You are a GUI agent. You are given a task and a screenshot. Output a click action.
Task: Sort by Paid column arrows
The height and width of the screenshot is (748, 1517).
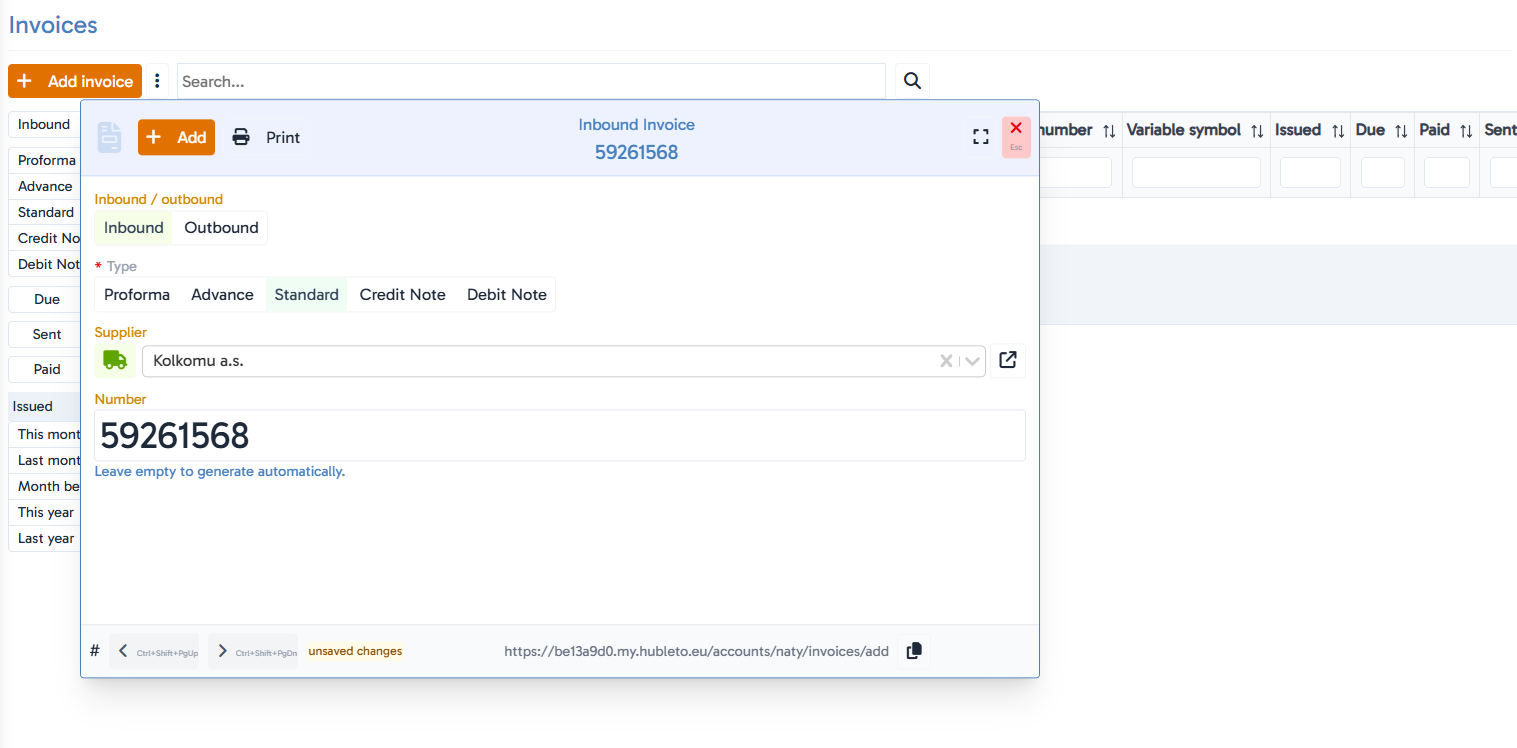[1466, 131]
